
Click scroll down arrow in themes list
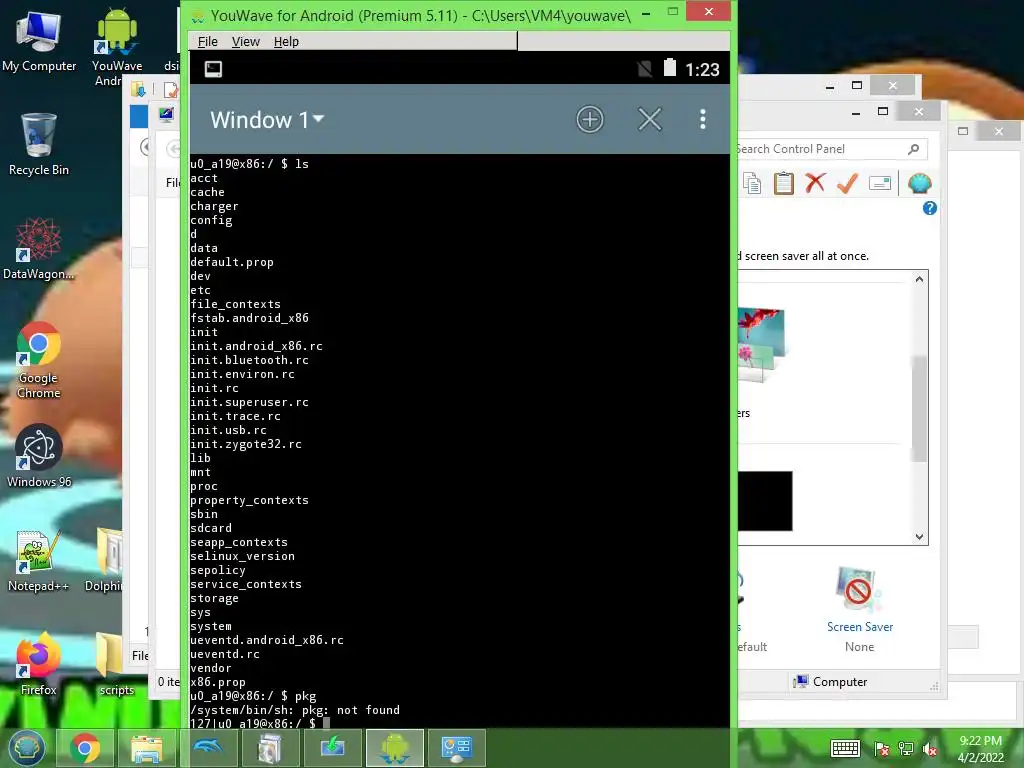919,537
